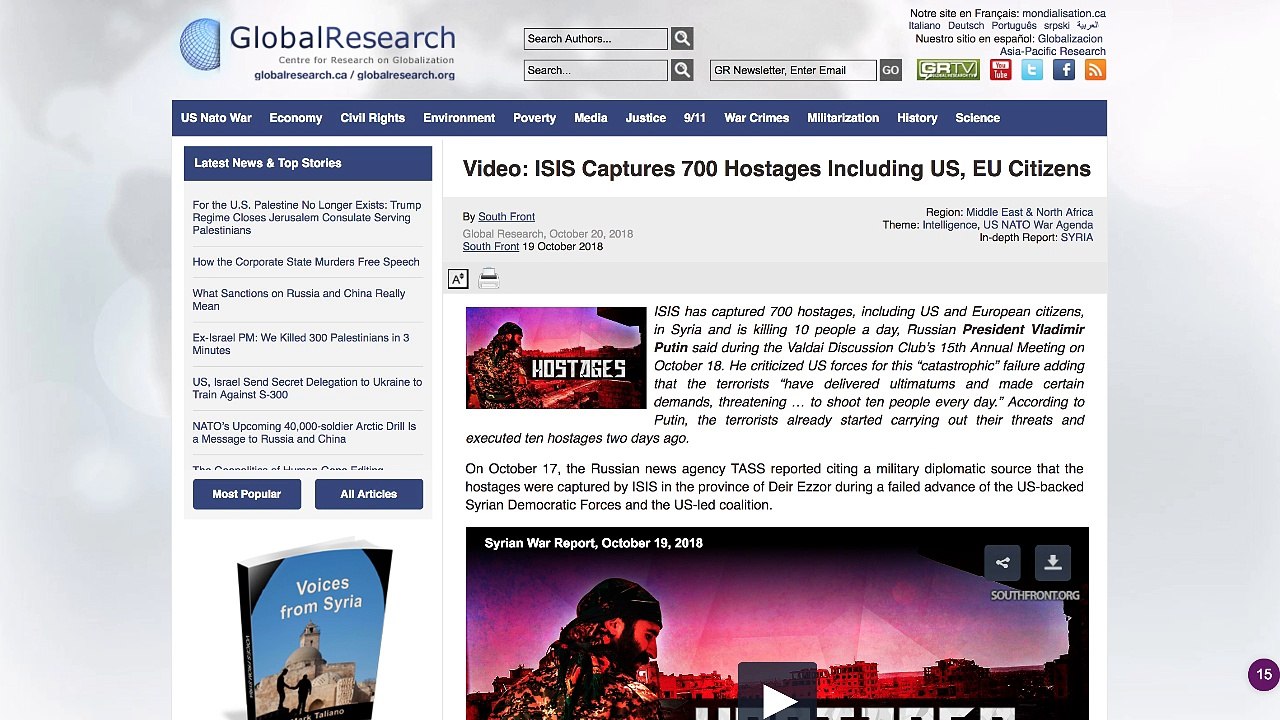Screen dimensions: 1280x720
Task: Click the Asia-Pacific Research link
Action: [1053, 52]
